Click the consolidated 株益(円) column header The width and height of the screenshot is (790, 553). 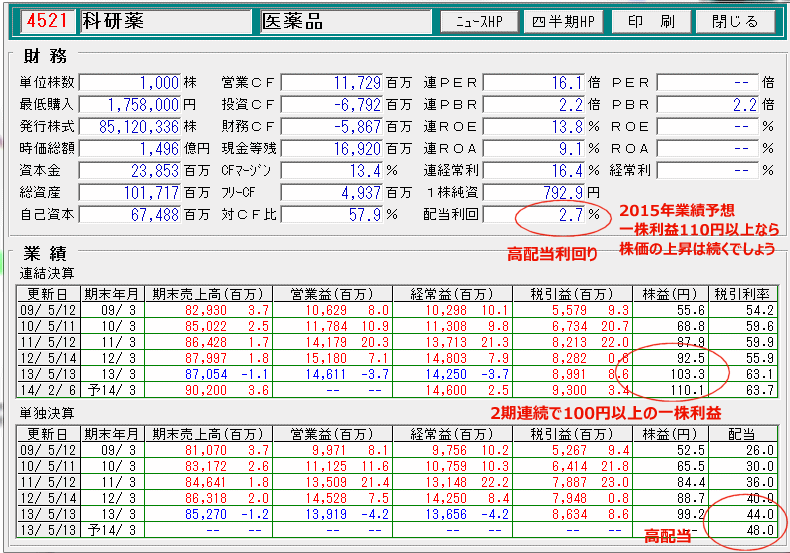tap(670, 294)
